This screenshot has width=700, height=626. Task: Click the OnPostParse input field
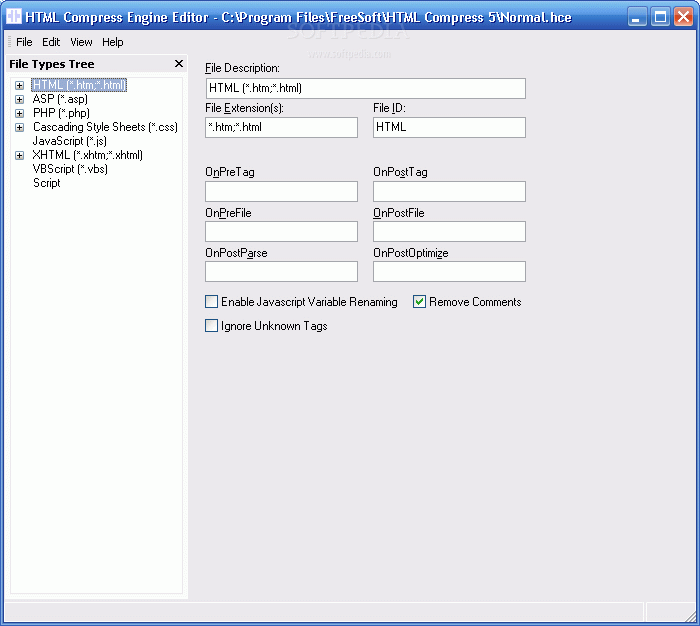click(x=281, y=271)
